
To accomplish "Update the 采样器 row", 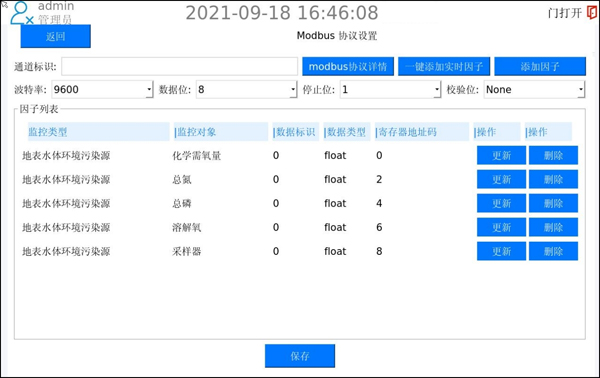I will click(501, 251).
